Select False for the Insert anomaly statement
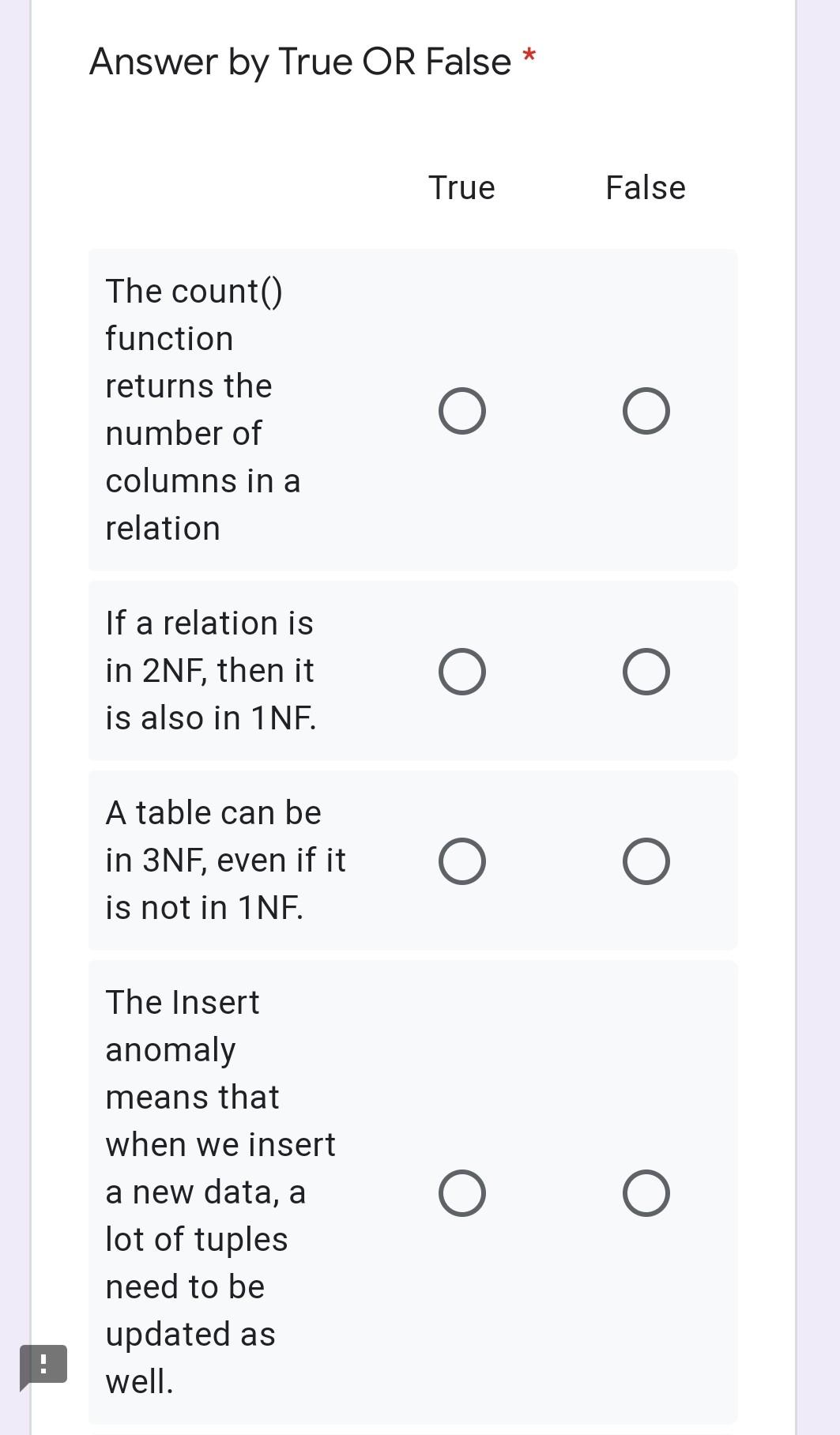 coord(646,1192)
